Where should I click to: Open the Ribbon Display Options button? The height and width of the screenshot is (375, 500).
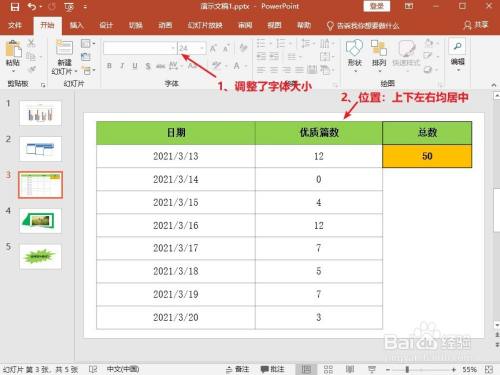(409, 6)
